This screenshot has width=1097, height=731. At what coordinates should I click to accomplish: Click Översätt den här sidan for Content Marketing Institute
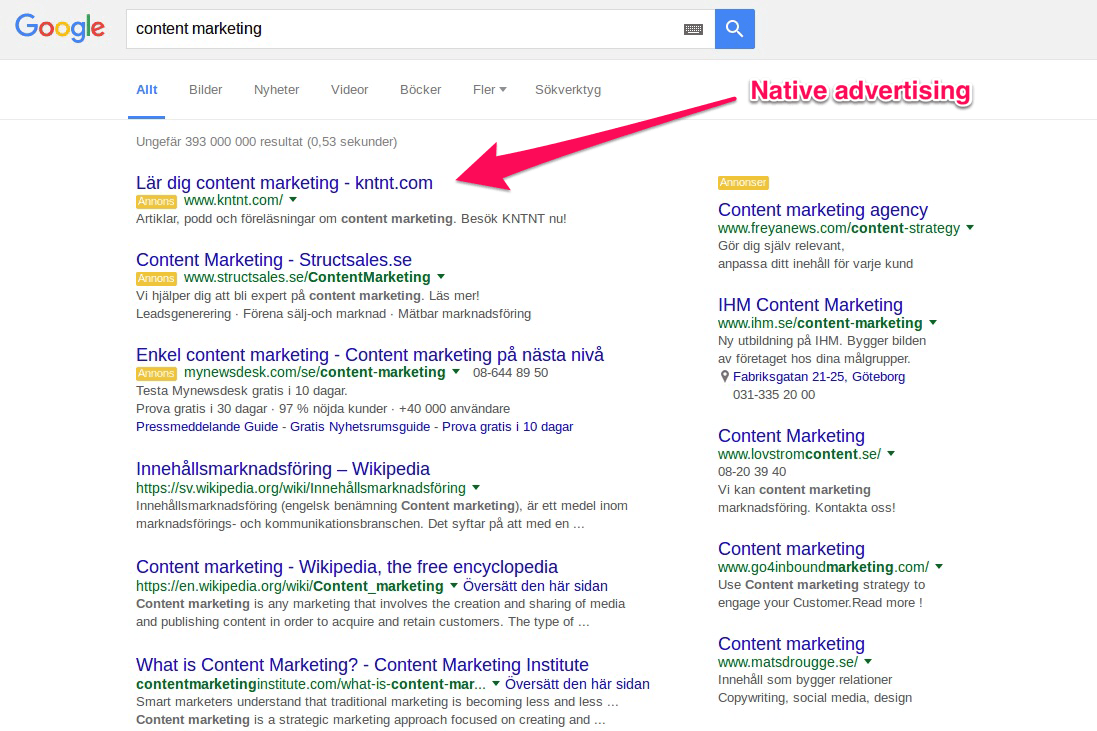coord(577,683)
